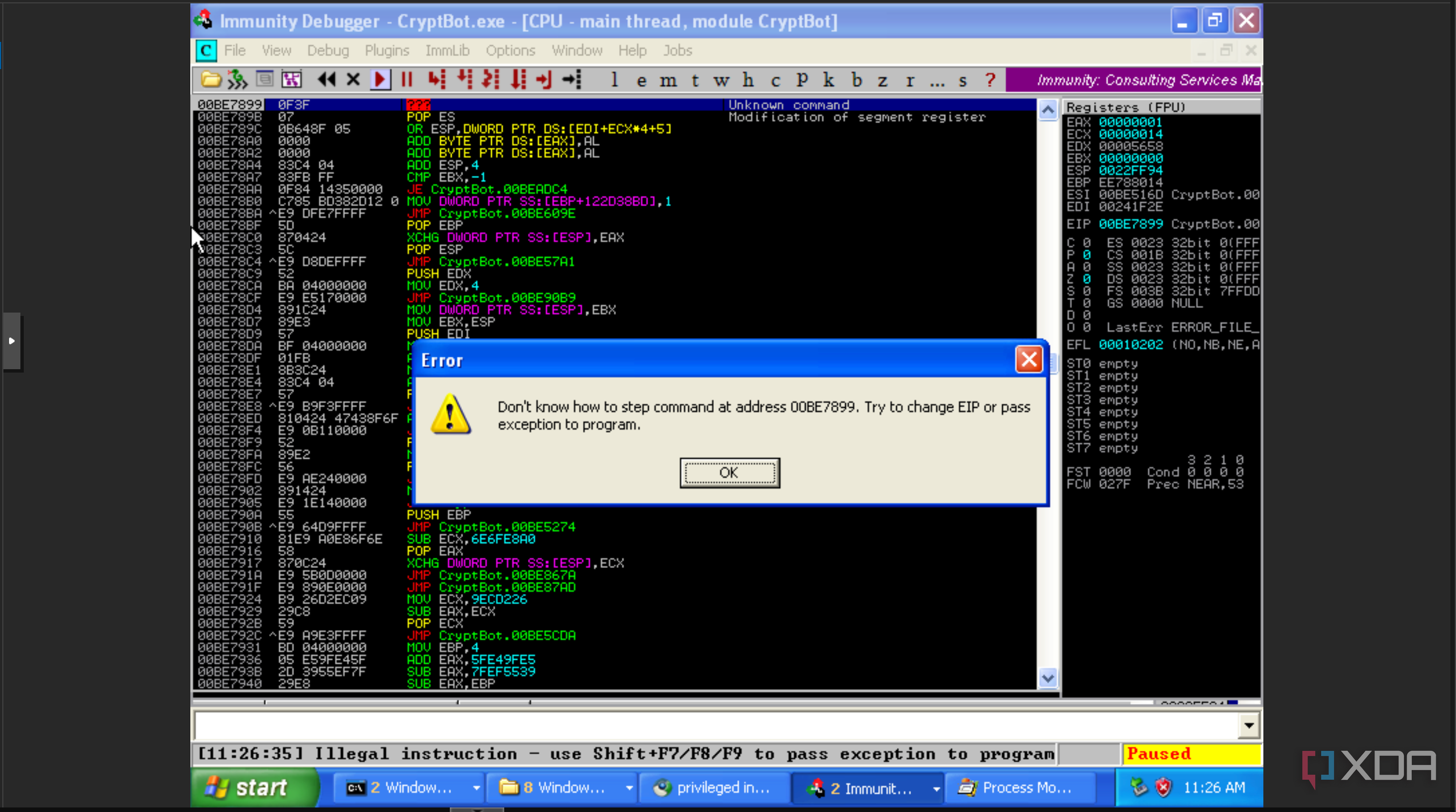Open the File menu

coord(235,50)
